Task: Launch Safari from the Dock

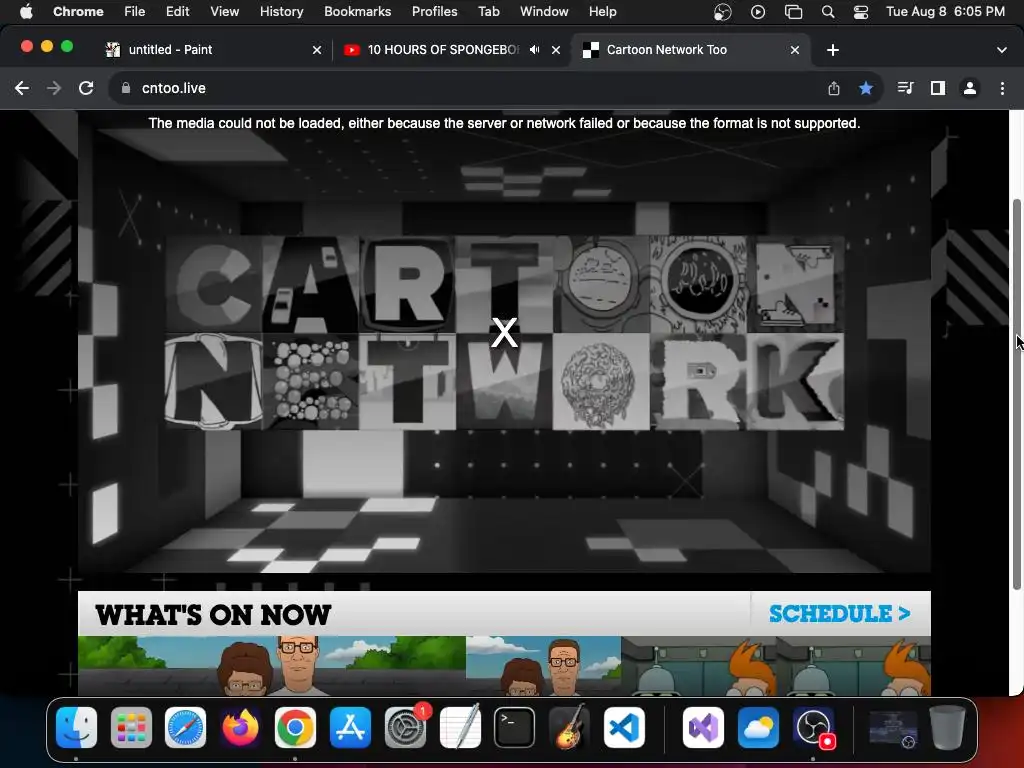Action: pyautogui.click(x=185, y=728)
